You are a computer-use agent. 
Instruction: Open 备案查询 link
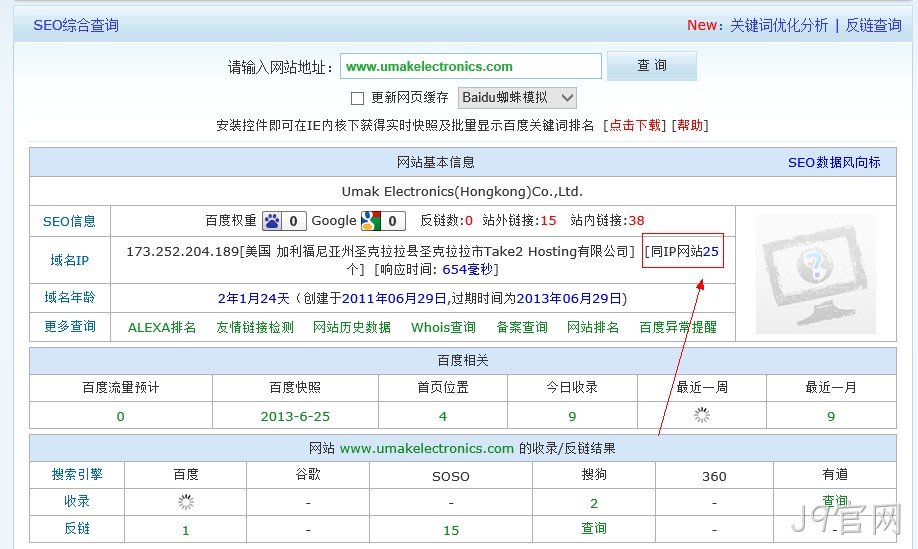pos(522,327)
